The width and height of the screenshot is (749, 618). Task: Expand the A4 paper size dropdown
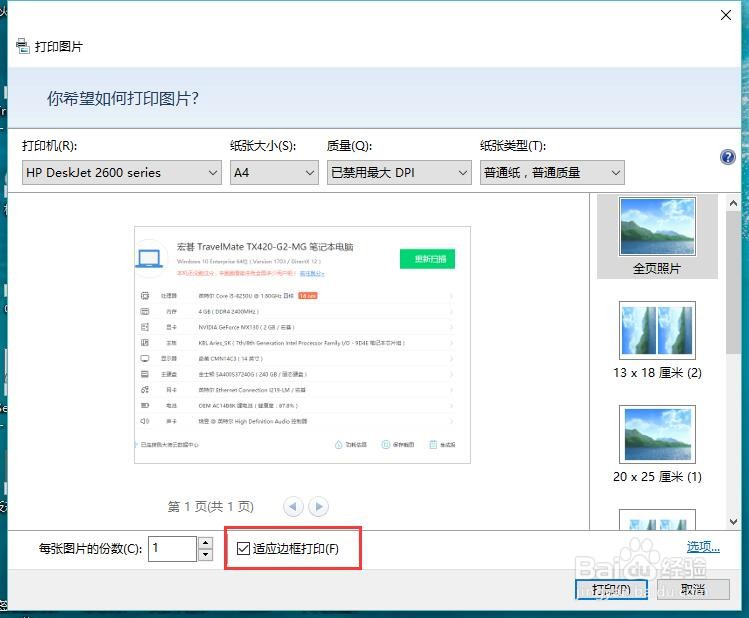(274, 172)
